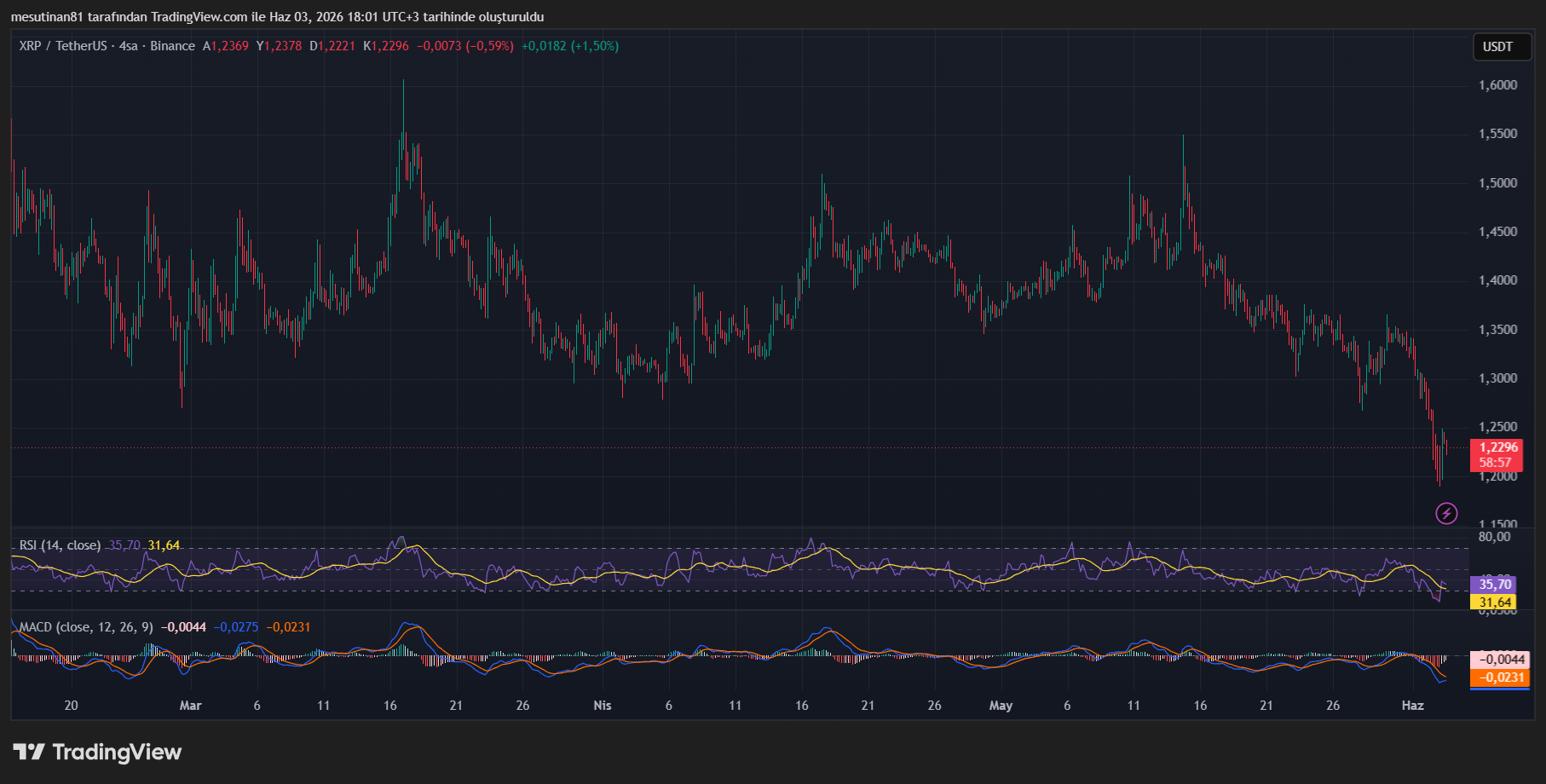Viewport: 1546px width, 784px height.
Task: Click the 4sa interval in chart legend
Action: [x=129, y=46]
